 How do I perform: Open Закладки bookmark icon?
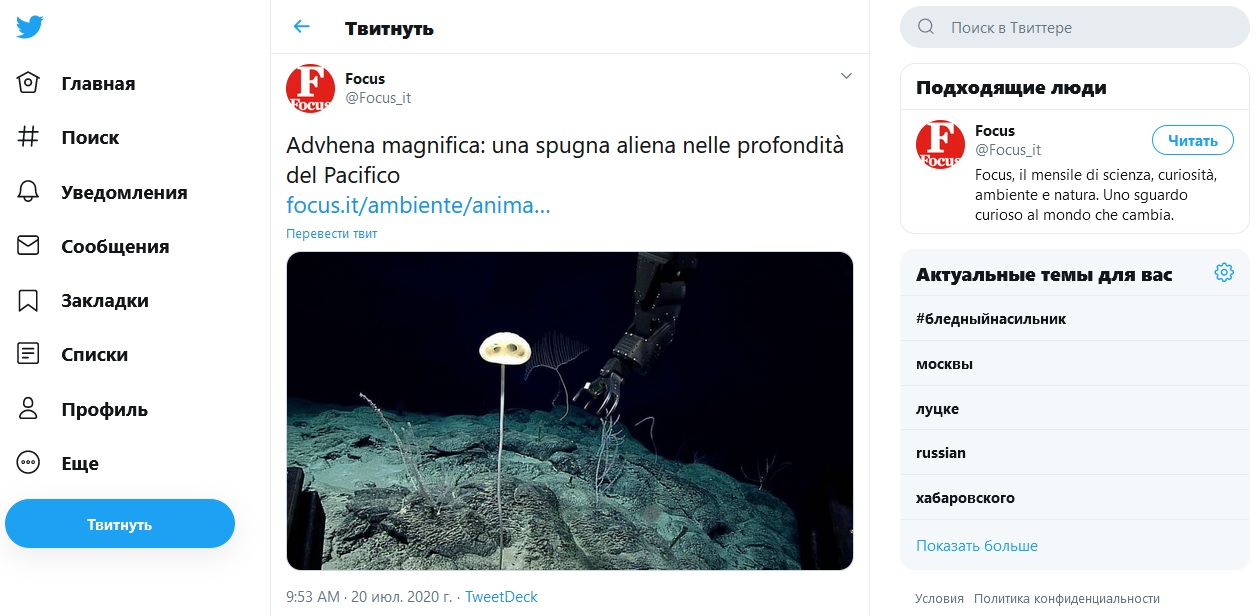[28, 300]
